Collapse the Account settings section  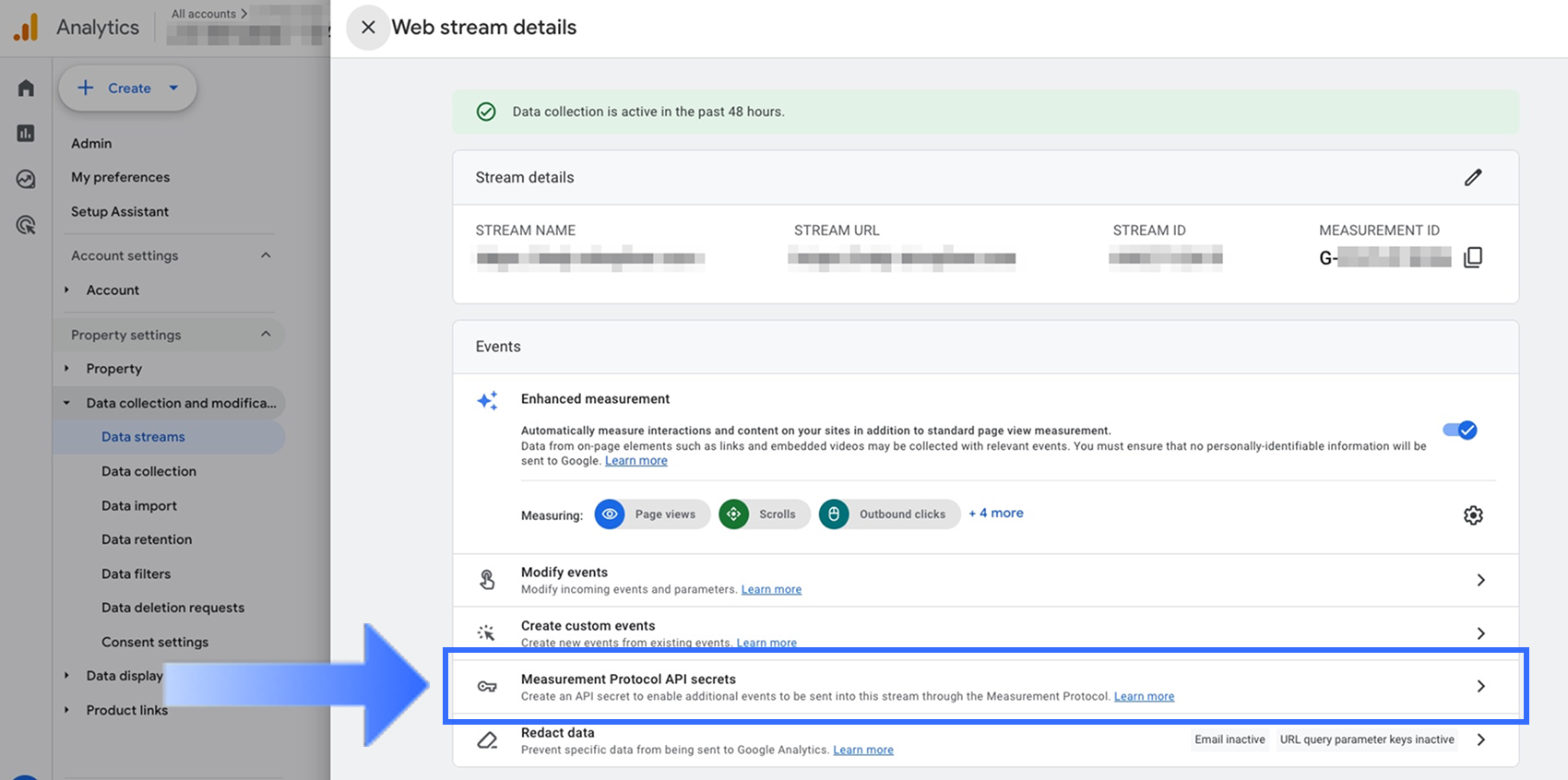tap(266, 255)
